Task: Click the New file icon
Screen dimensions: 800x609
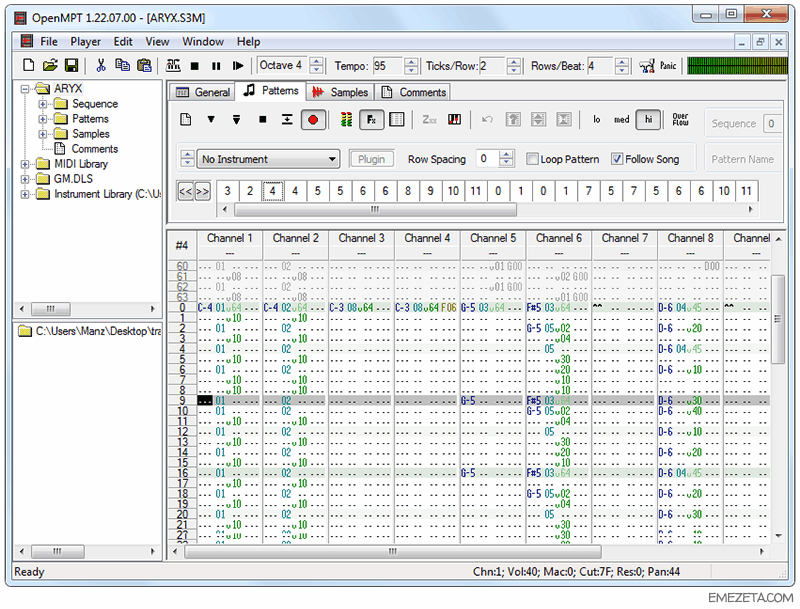Action: point(29,65)
